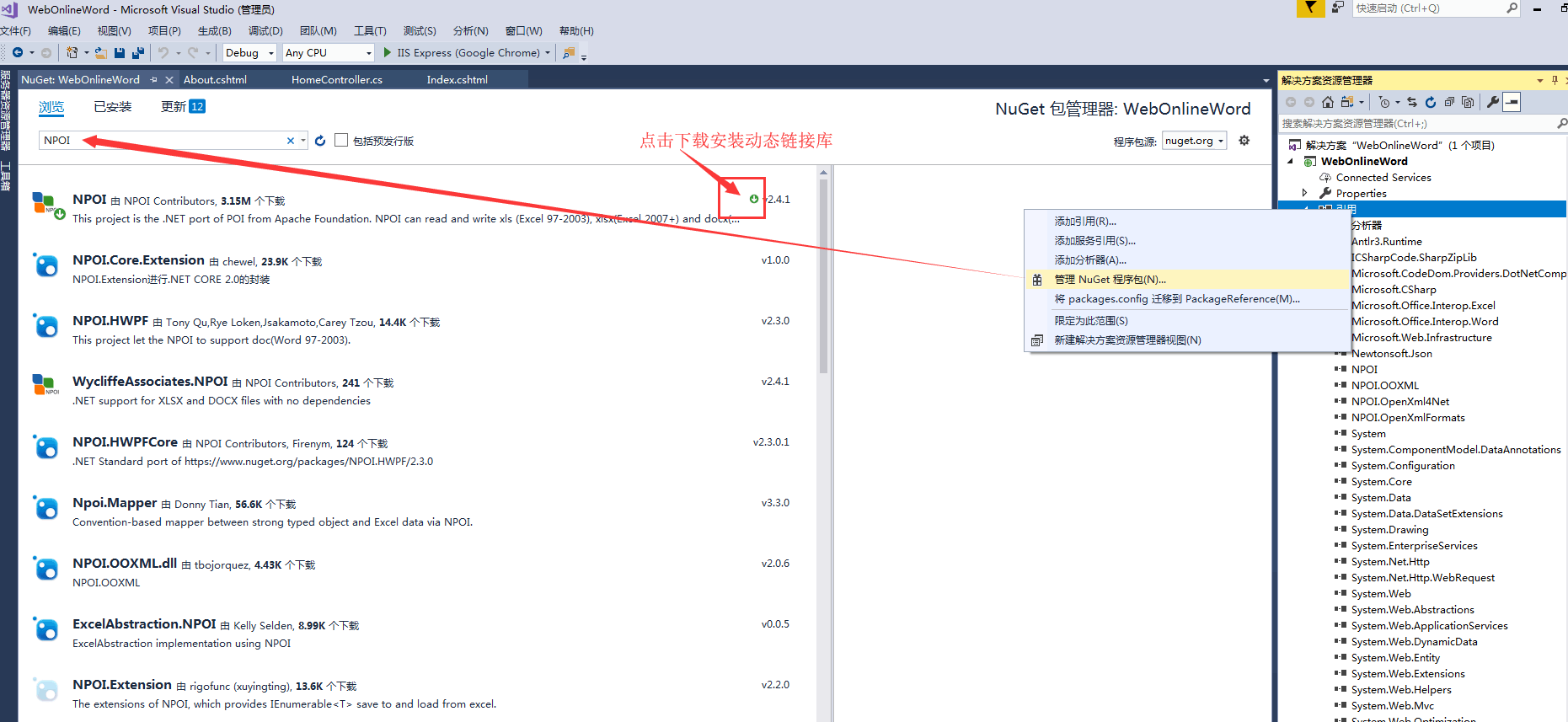The height and width of the screenshot is (722, 1568).
Task: Select 管理 NuGet 程序包(N) in context menu
Action: (x=1187, y=279)
